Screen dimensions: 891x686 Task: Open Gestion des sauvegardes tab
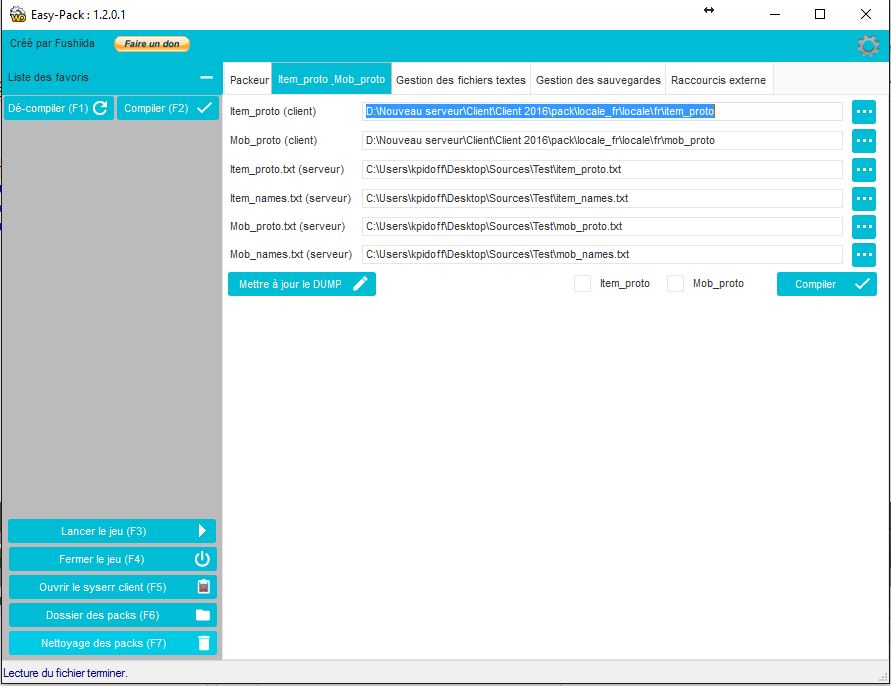(x=598, y=80)
